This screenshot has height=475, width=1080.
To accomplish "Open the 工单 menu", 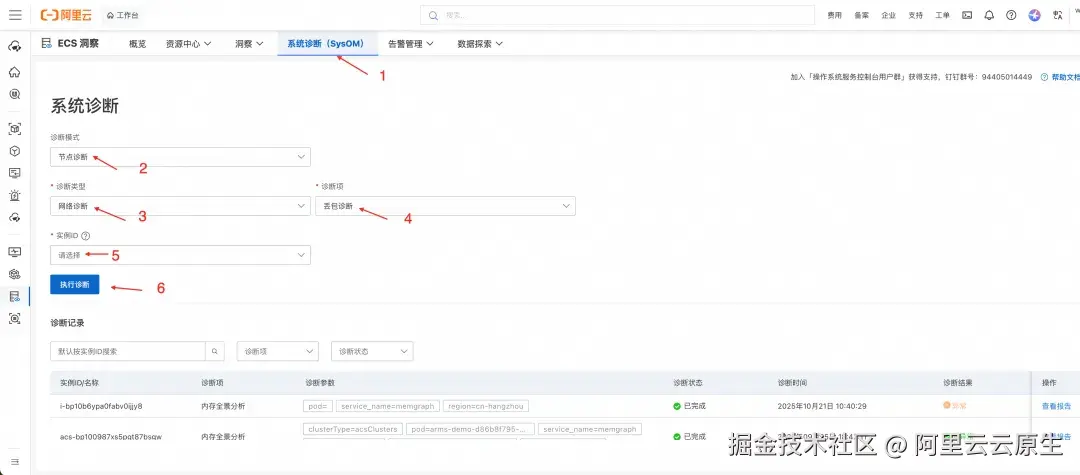I will point(942,14).
